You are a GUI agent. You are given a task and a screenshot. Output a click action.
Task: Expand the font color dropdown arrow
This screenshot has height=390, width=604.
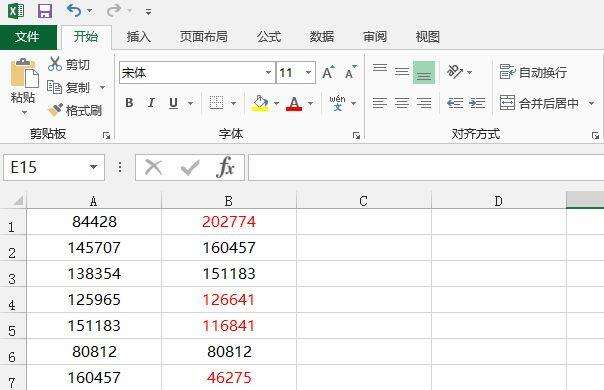tap(310, 103)
